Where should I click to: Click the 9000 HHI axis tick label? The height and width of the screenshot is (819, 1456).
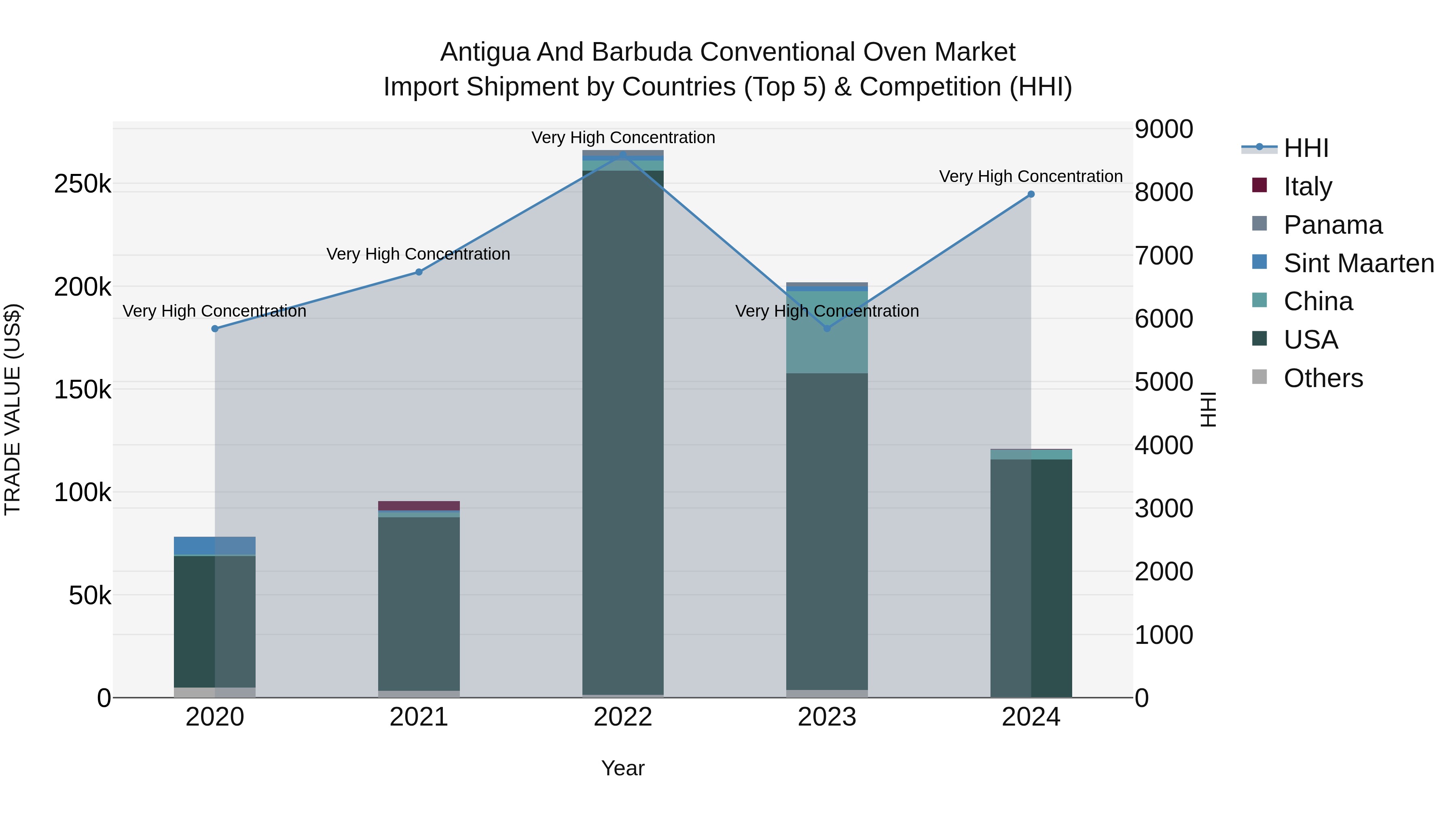[1164, 129]
